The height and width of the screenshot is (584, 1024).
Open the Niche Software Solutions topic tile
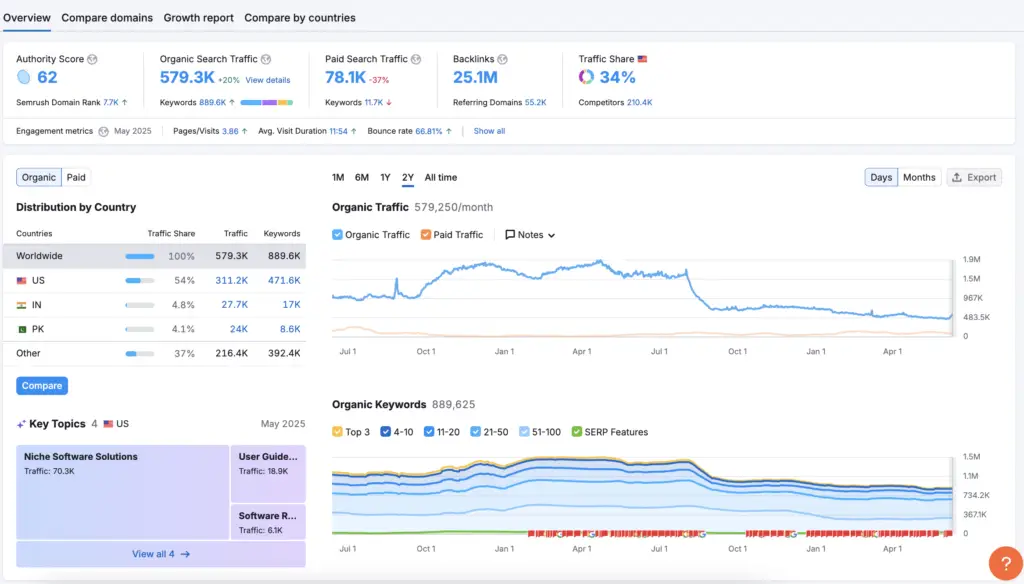[123, 493]
